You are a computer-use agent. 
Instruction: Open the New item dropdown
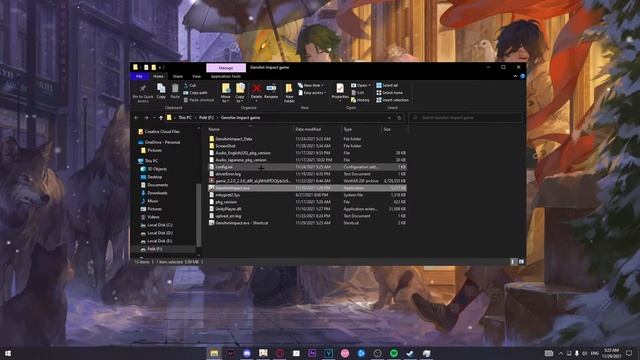pos(311,85)
